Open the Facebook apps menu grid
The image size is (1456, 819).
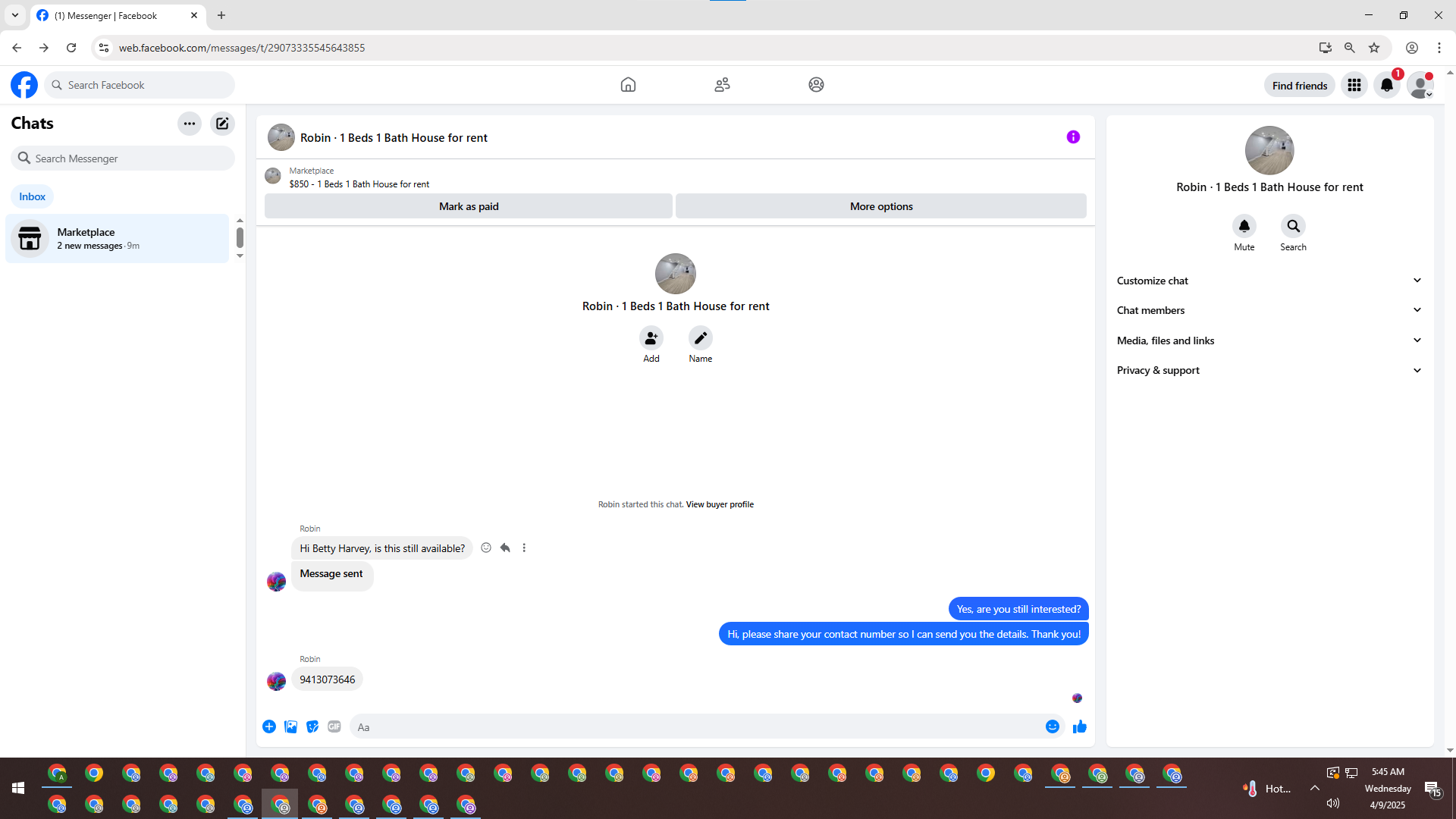click(1354, 85)
